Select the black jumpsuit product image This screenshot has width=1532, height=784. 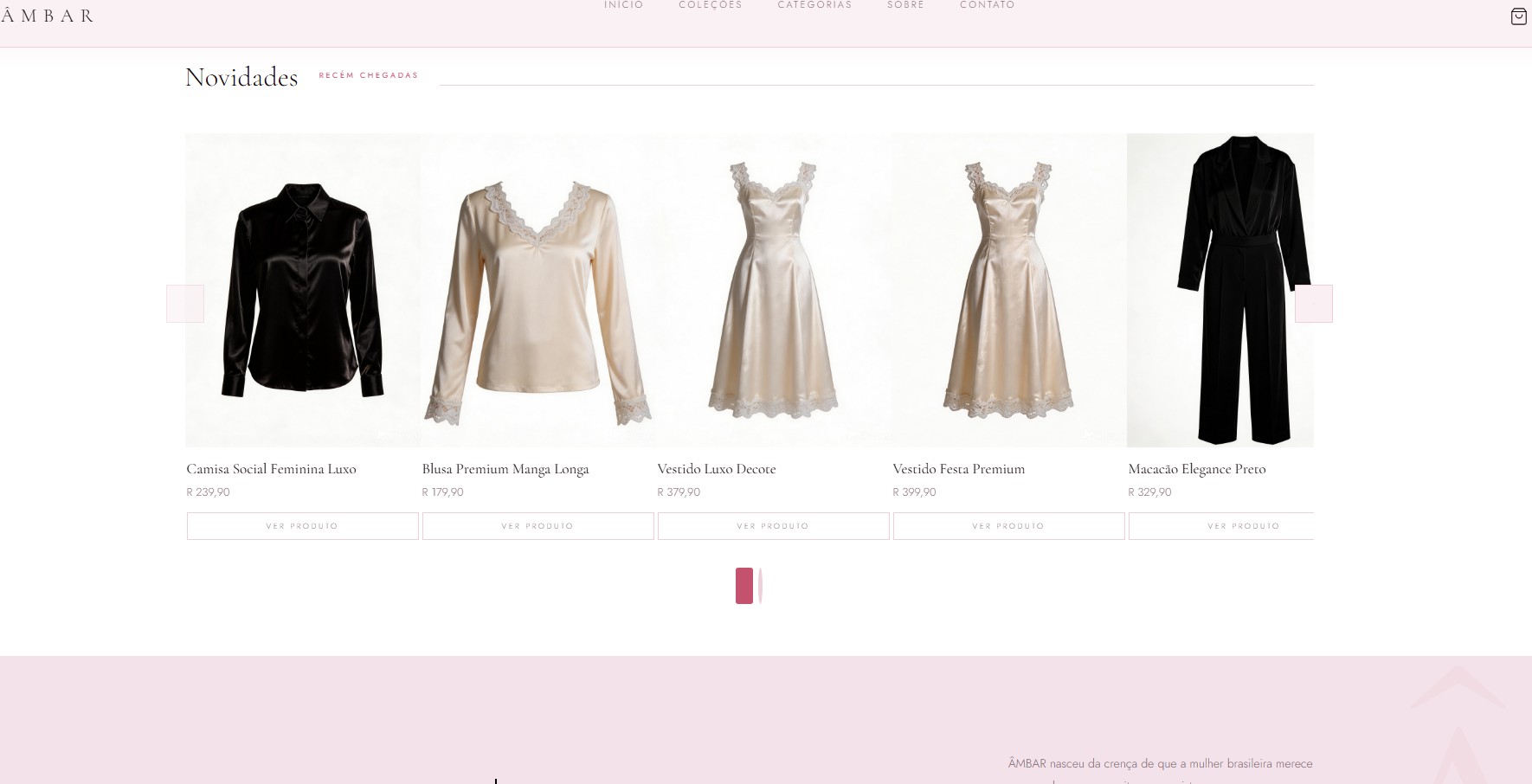pyautogui.click(x=1220, y=290)
